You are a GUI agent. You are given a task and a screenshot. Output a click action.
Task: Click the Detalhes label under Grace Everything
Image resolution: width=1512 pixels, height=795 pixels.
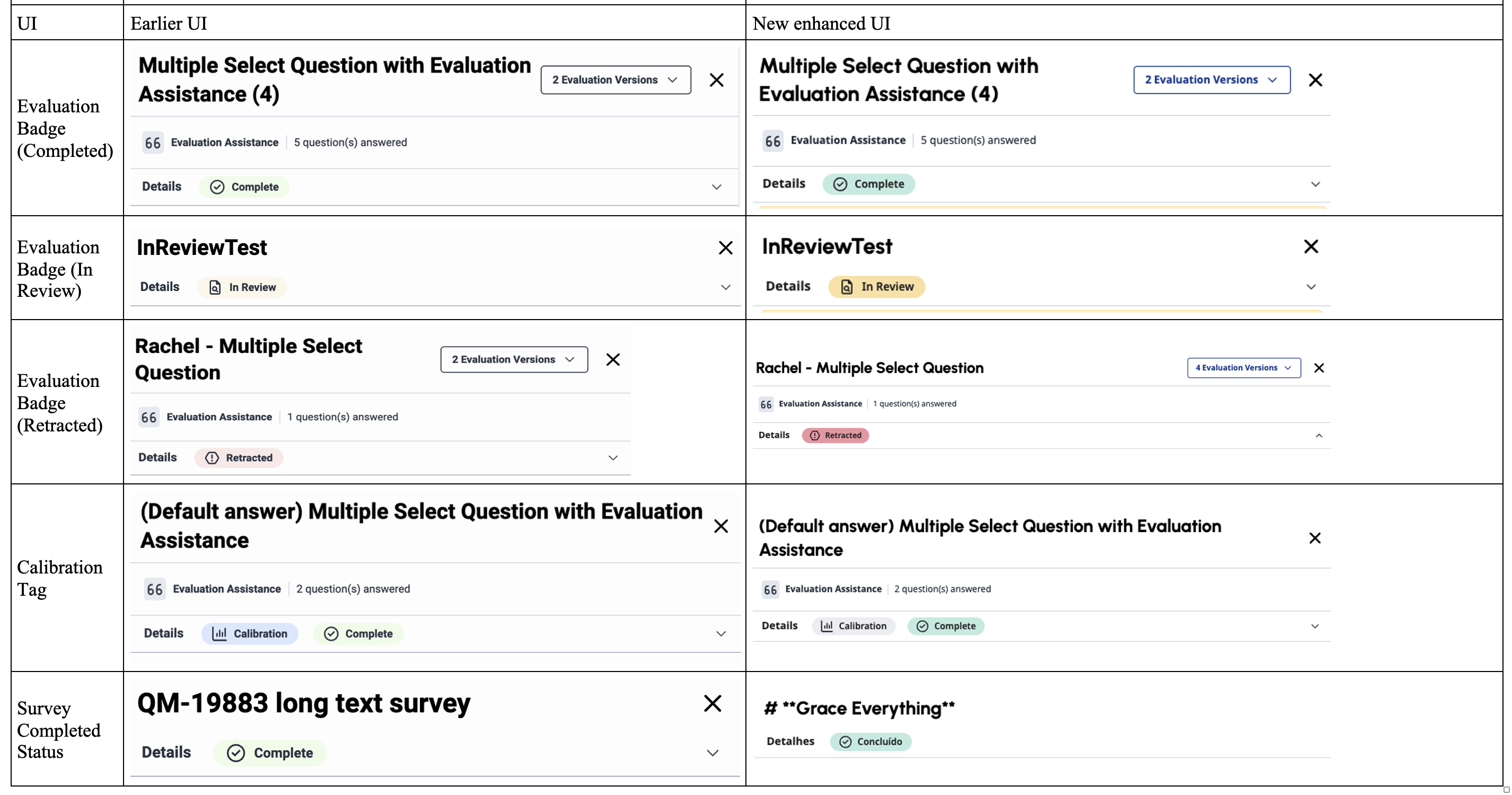pyautogui.click(x=790, y=741)
